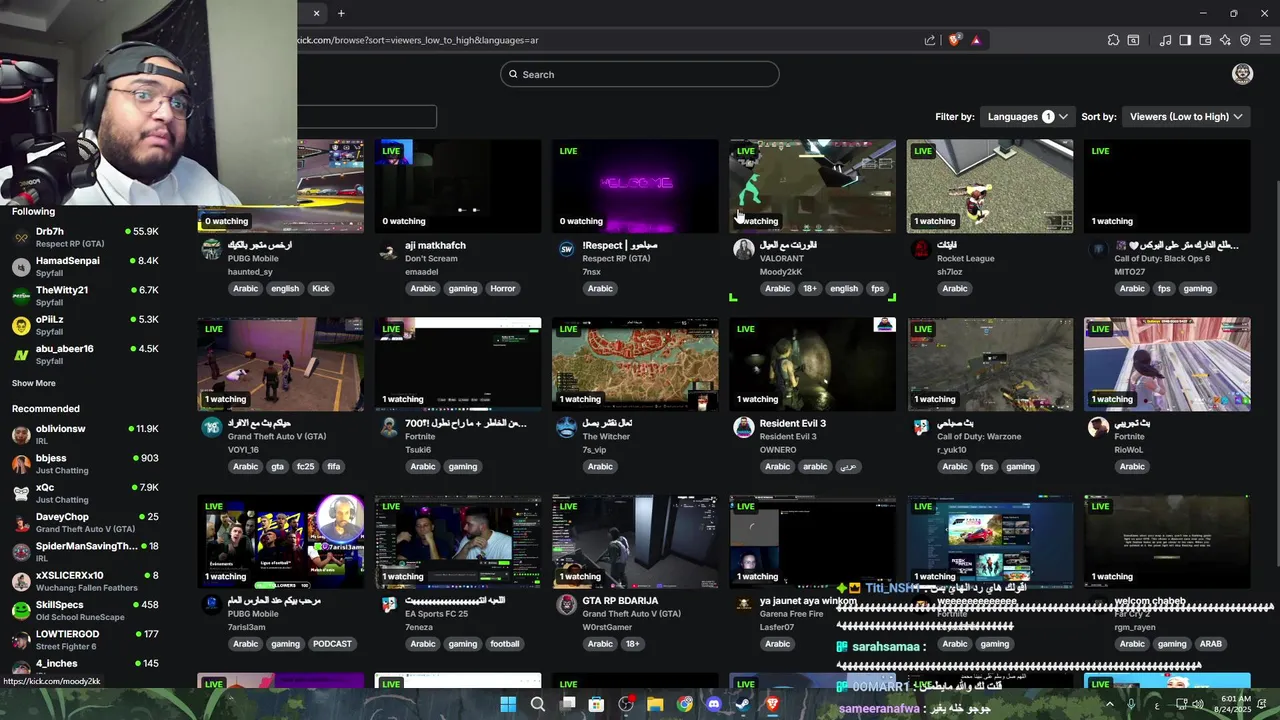The height and width of the screenshot is (720, 1280).
Task: Click the taskbar clock showing 6:01 AM
Action: point(1235,704)
